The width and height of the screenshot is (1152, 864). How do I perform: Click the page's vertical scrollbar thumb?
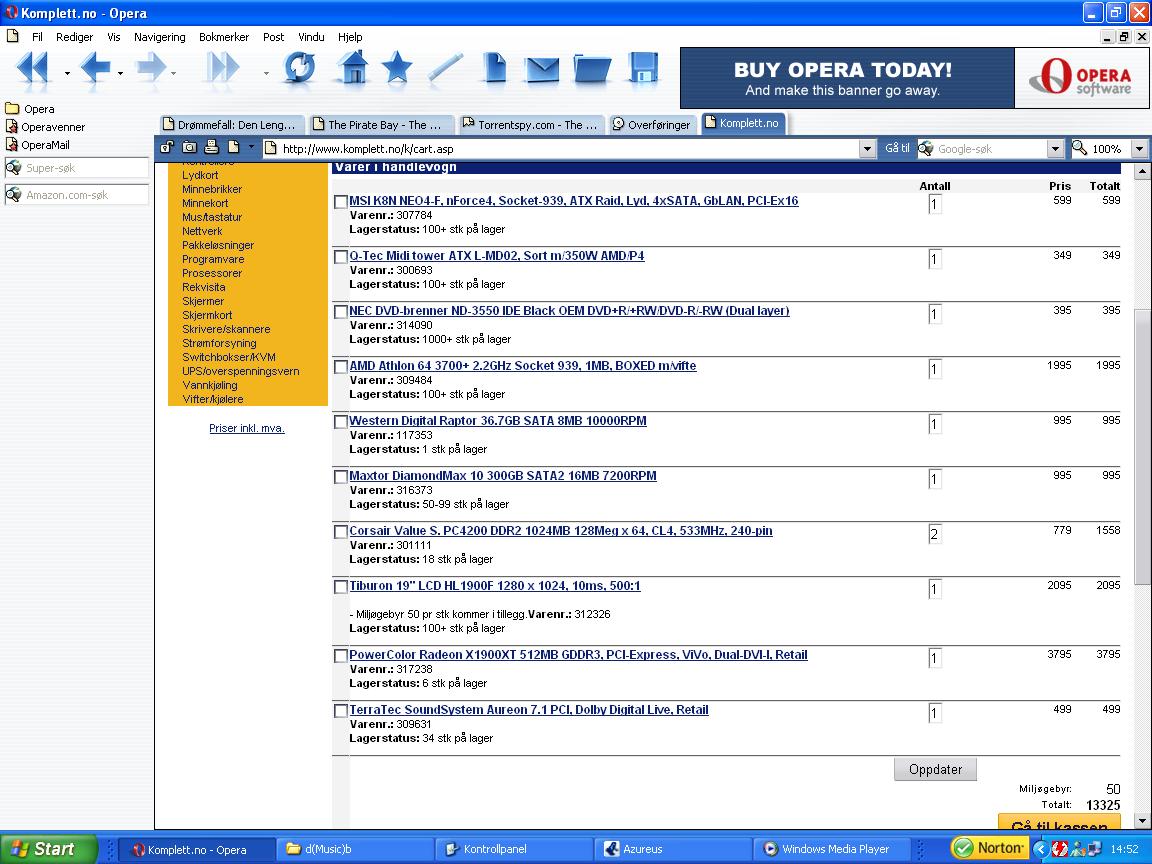(1142, 447)
